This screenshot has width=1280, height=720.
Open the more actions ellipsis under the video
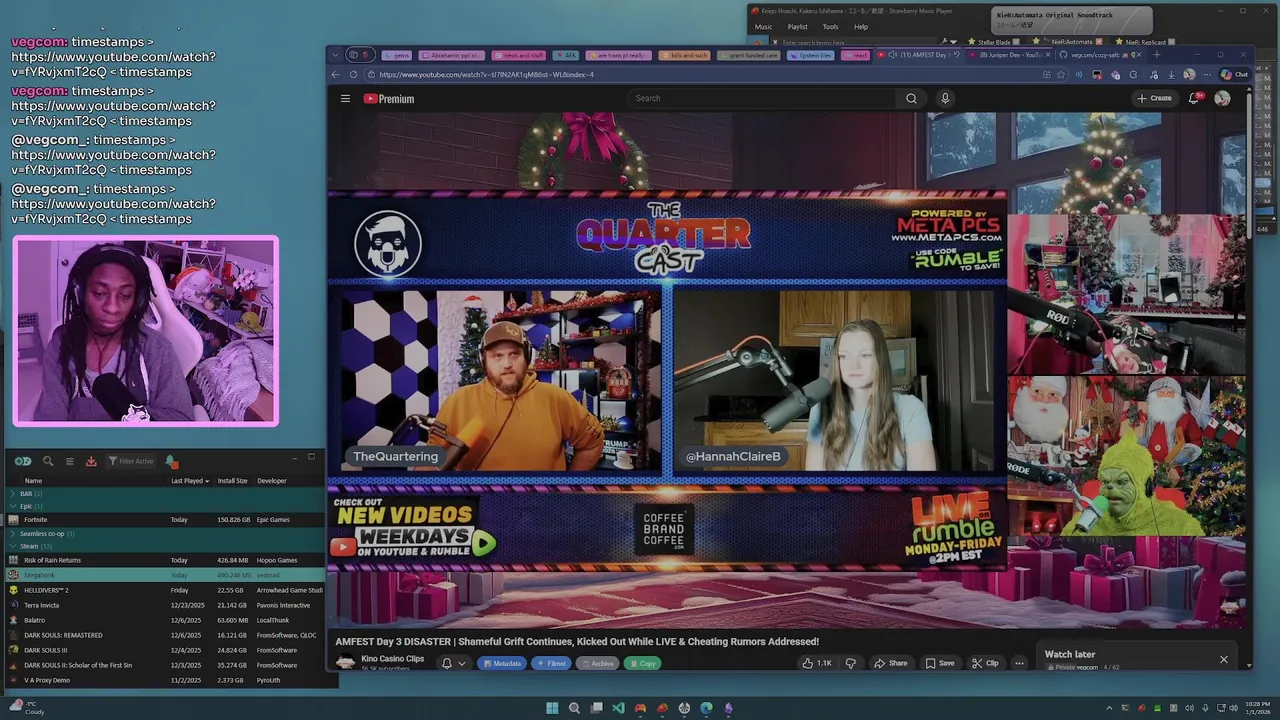click(1019, 663)
